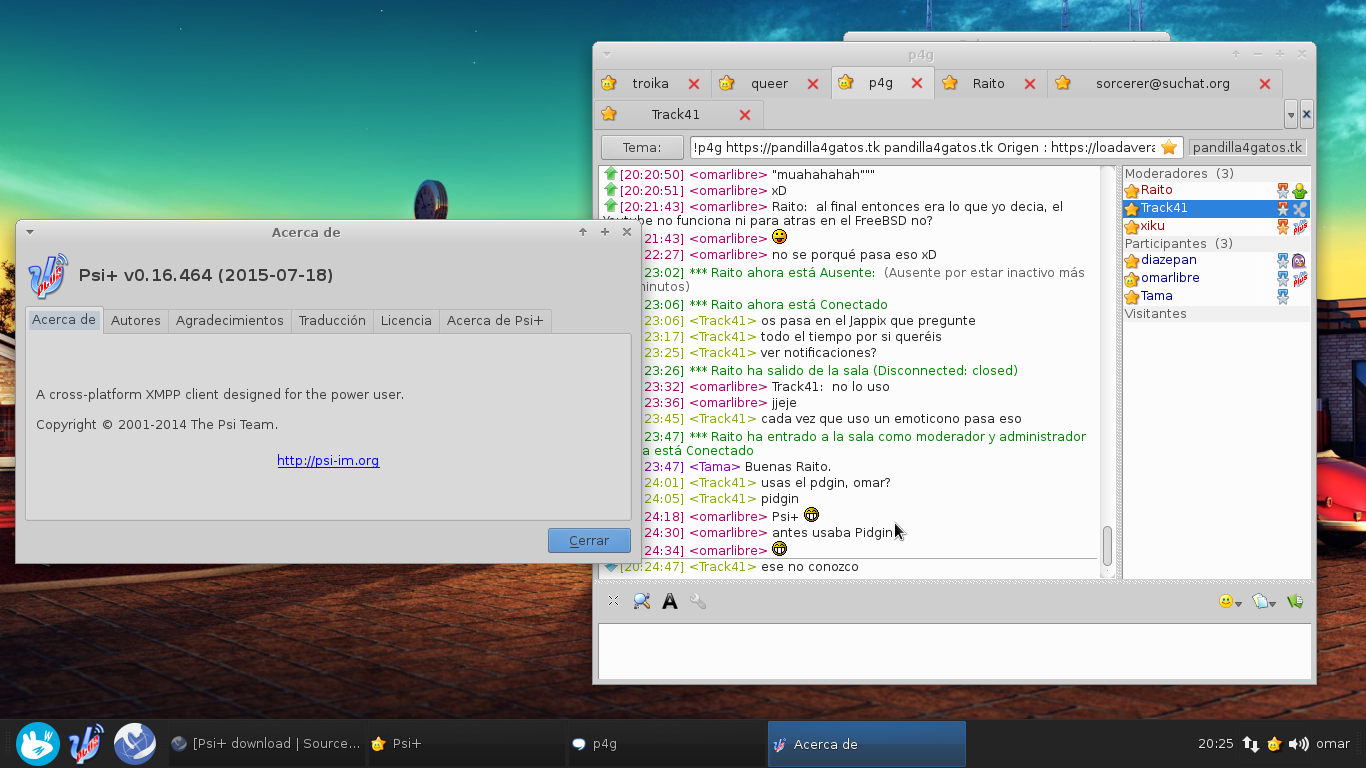Viewport: 1366px width, 768px height.
Task: Open the Licencia tab
Action: point(406,320)
